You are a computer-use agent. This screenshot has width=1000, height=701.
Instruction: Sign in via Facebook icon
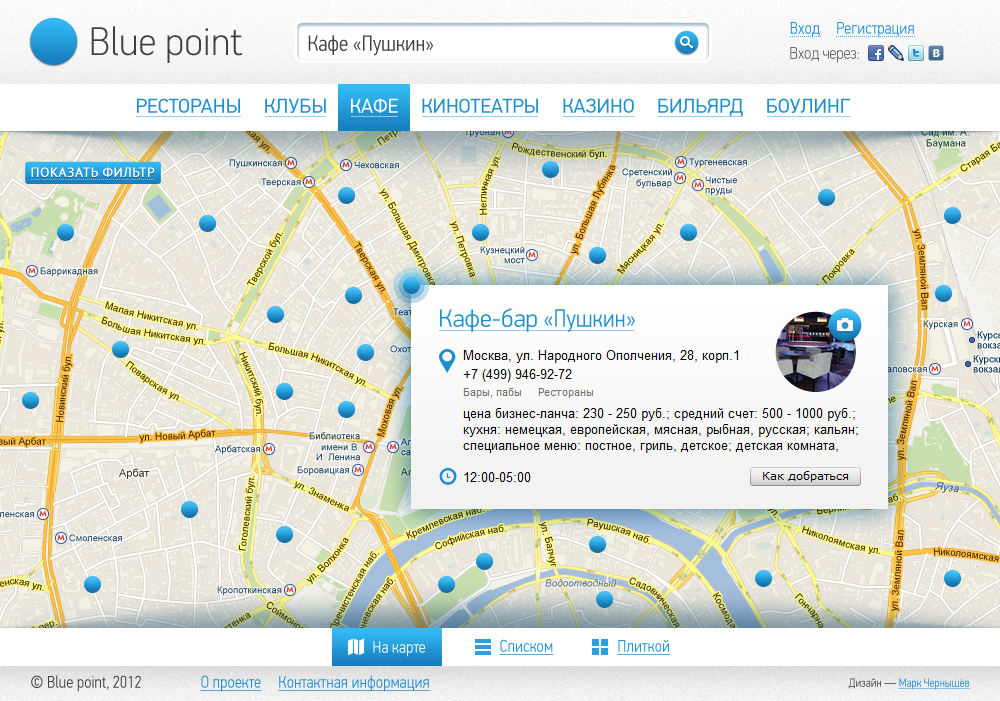pyautogui.click(x=876, y=54)
